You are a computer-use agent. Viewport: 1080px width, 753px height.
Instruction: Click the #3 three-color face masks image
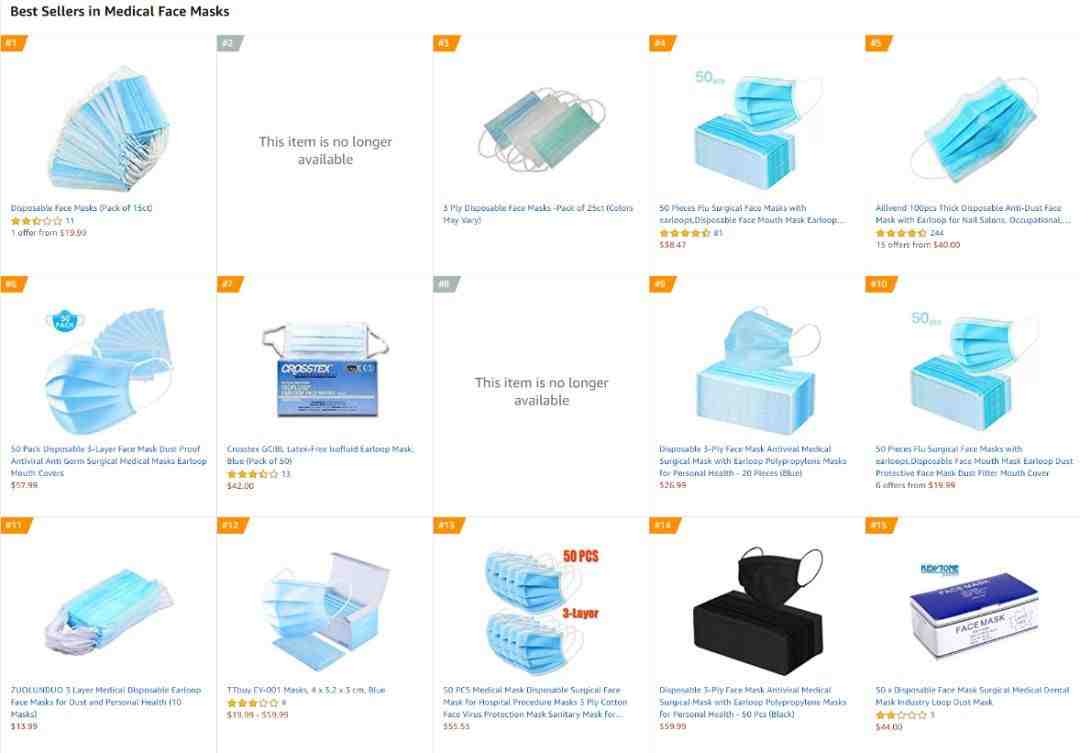click(x=541, y=129)
